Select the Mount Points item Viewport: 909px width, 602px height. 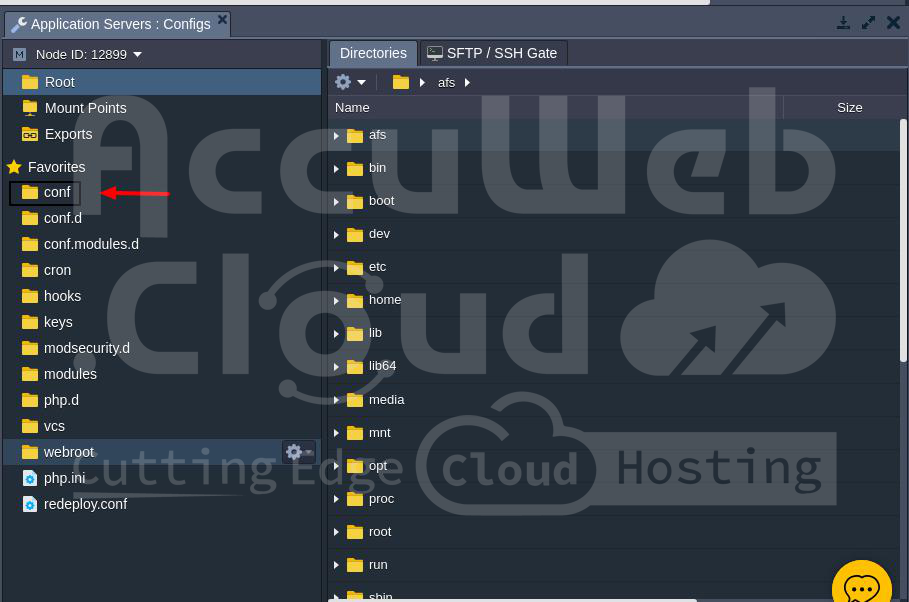coord(85,108)
